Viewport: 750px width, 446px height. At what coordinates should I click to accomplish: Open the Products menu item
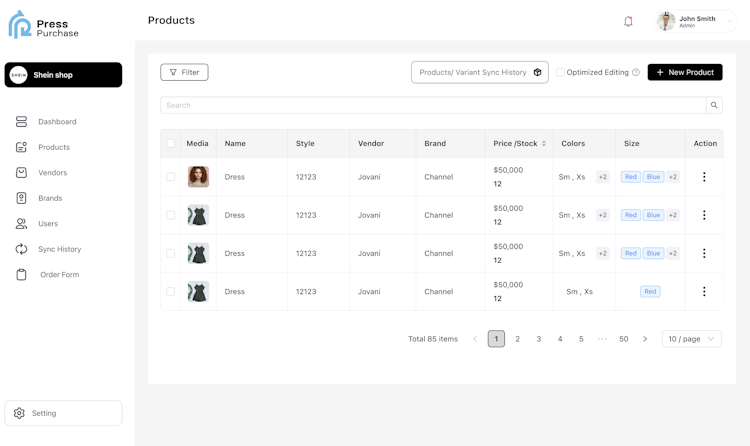[54, 147]
